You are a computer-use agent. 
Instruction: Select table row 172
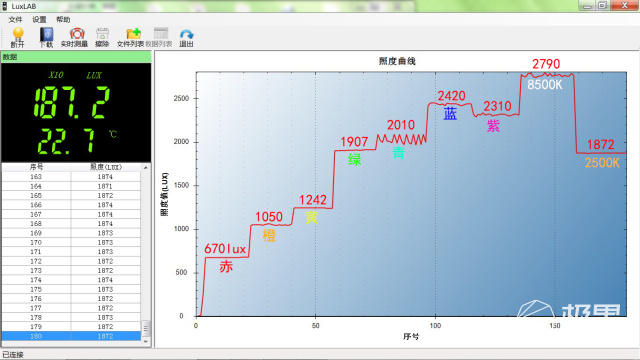[x=71, y=261]
